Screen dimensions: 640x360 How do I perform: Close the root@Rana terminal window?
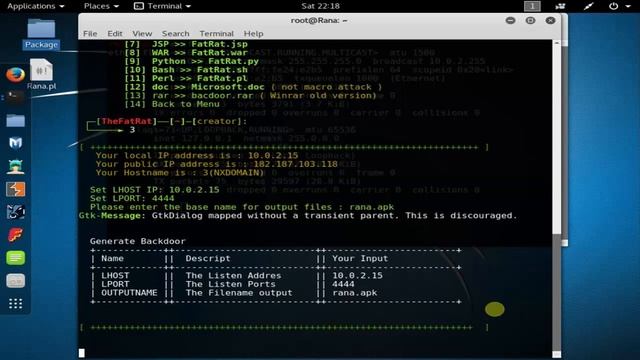point(550,20)
